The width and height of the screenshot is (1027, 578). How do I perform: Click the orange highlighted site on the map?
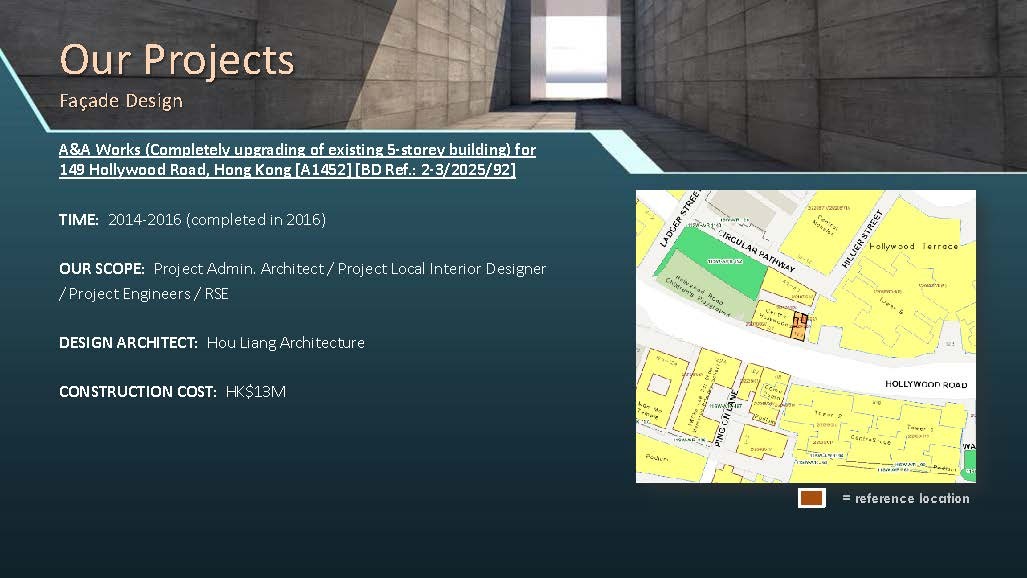pyautogui.click(x=799, y=328)
